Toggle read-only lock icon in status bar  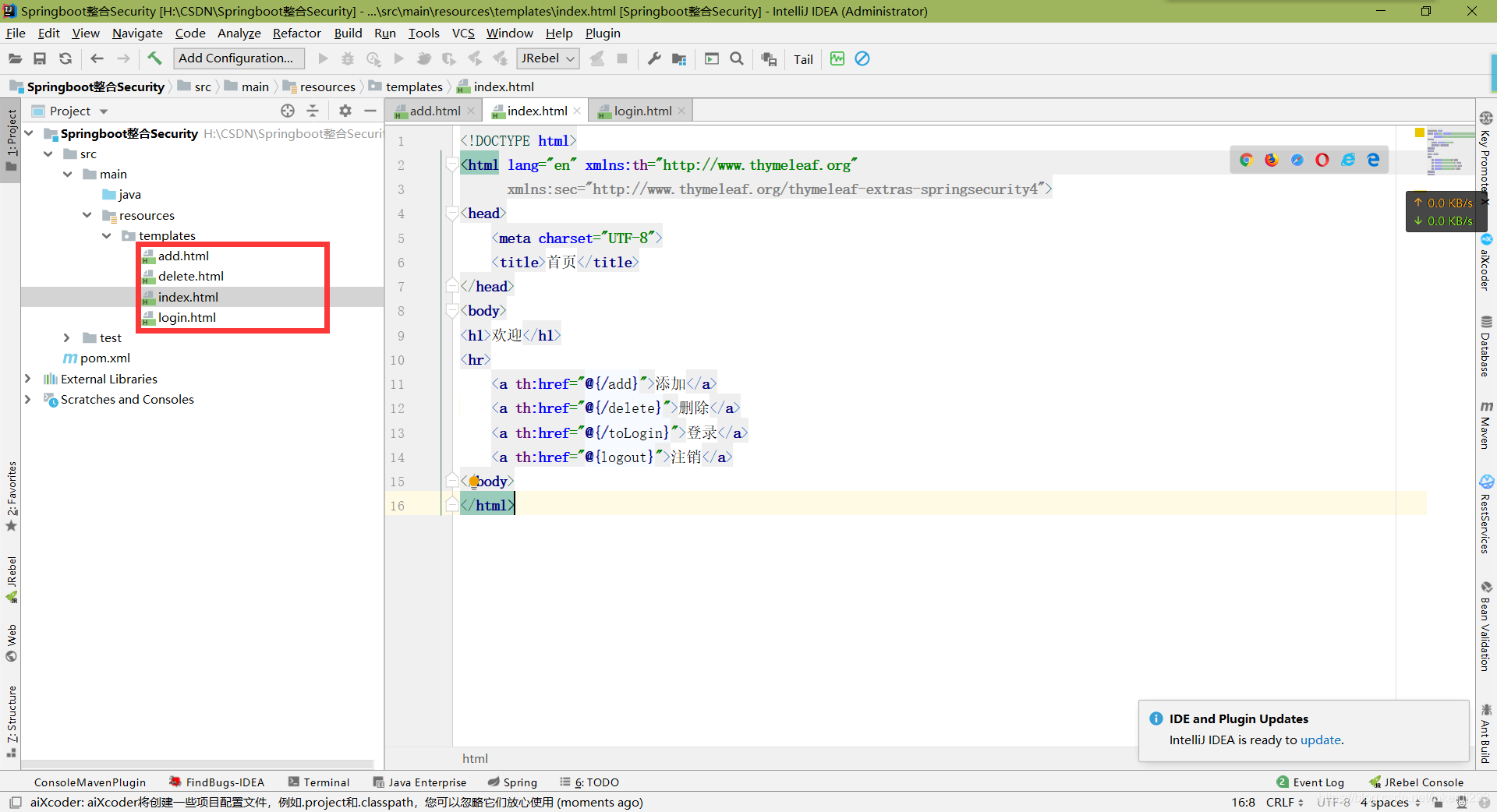(1437, 802)
